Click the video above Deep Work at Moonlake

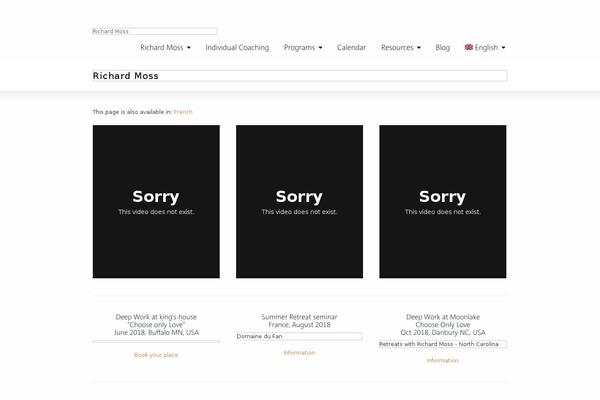tap(443, 201)
